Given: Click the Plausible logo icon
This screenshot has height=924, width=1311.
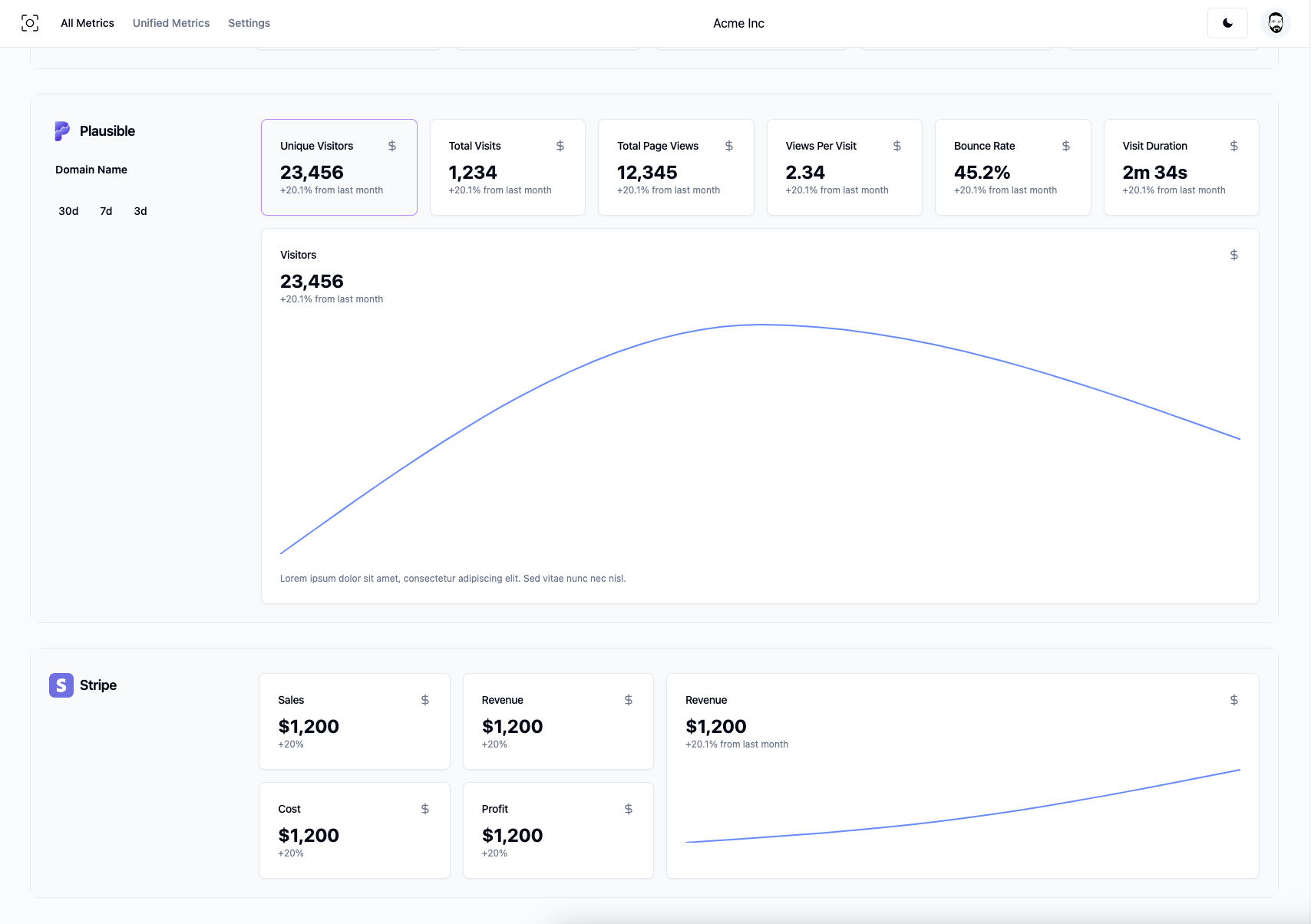Looking at the screenshot, I should pos(62,131).
